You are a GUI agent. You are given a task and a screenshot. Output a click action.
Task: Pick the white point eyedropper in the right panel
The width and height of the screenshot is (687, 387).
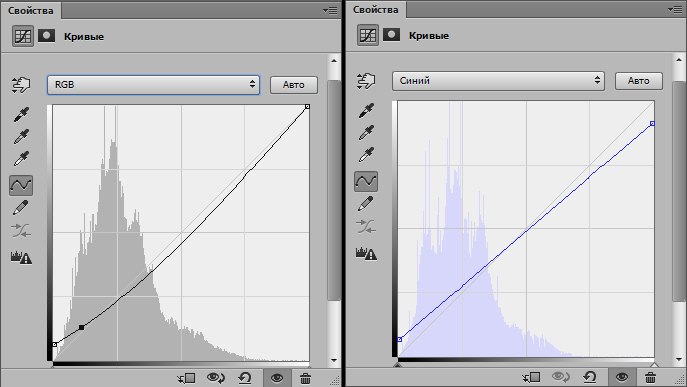(366, 154)
